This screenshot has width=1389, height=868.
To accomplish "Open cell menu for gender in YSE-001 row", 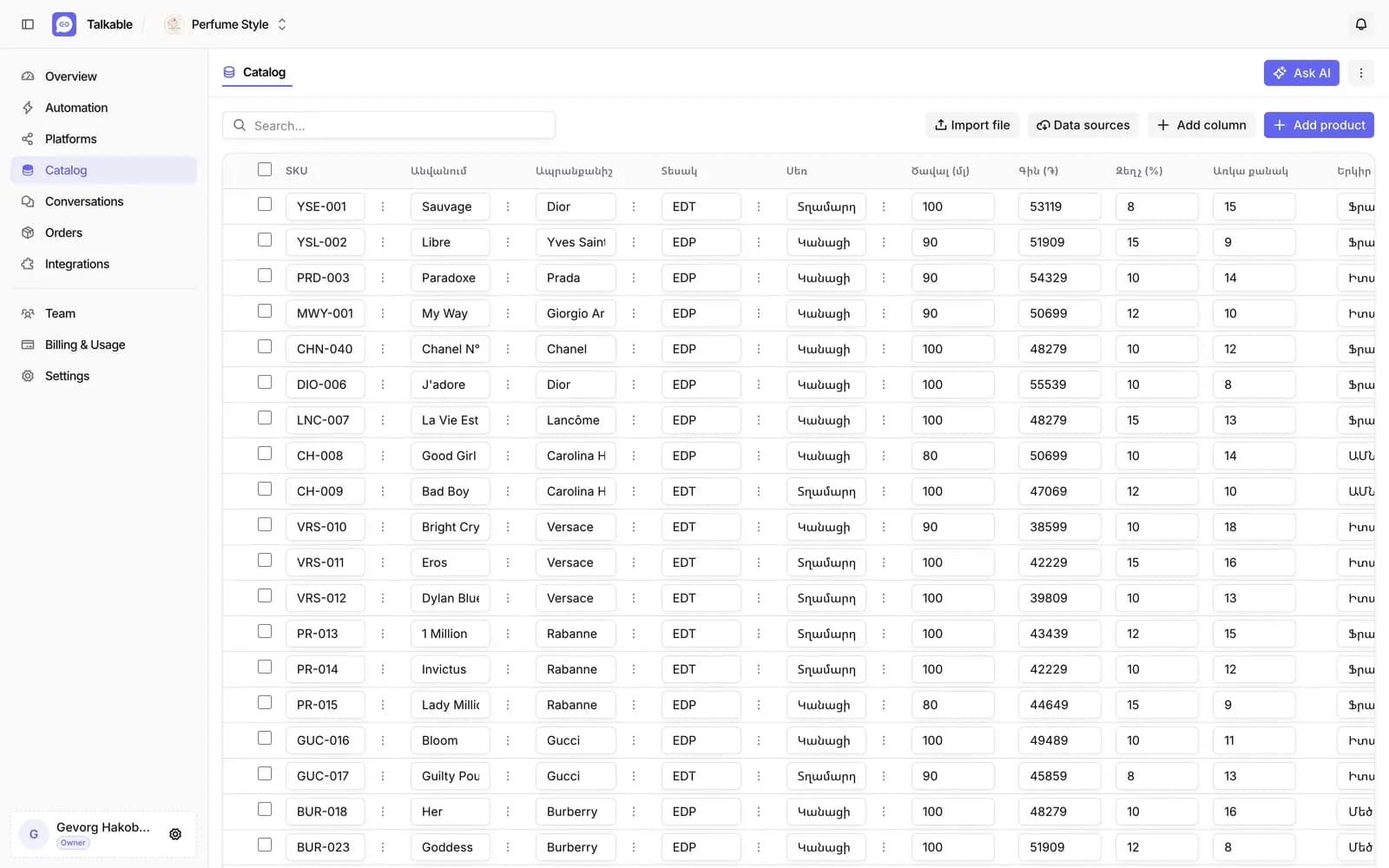I will 884,207.
